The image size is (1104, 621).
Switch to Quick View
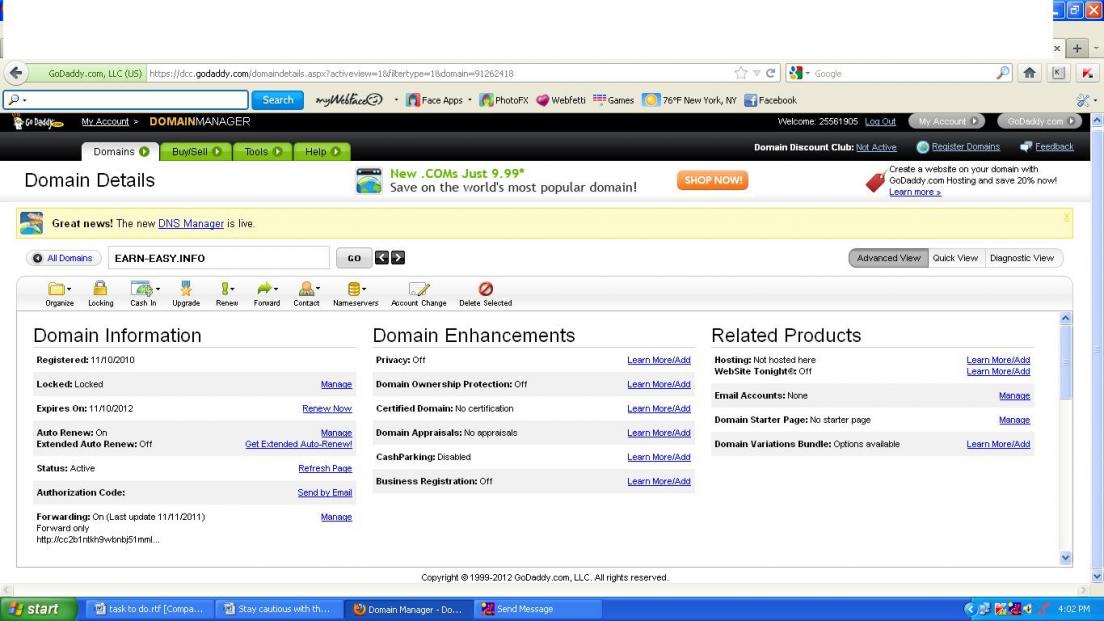(955, 258)
